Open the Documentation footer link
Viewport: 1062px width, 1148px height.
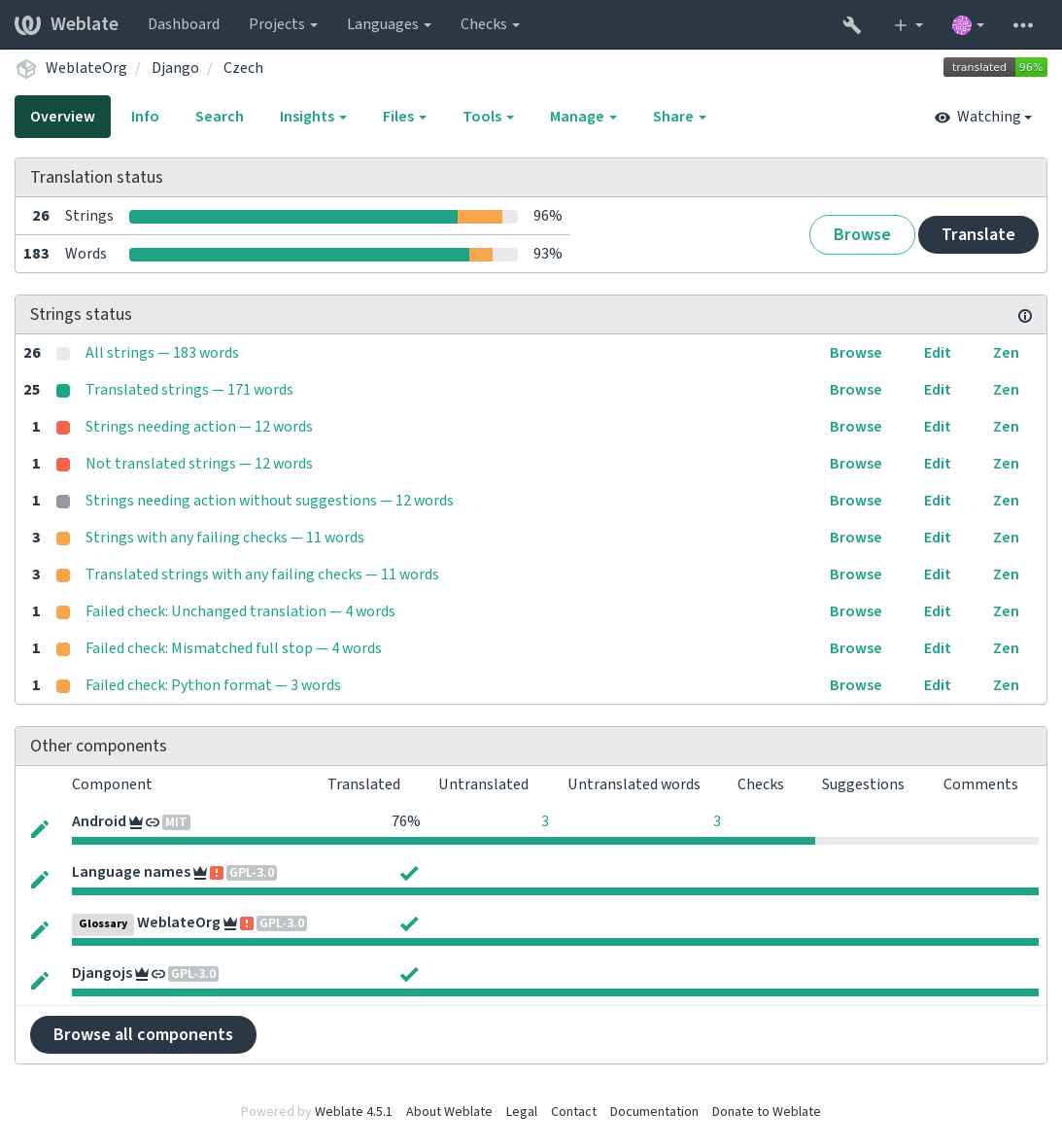(654, 1112)
